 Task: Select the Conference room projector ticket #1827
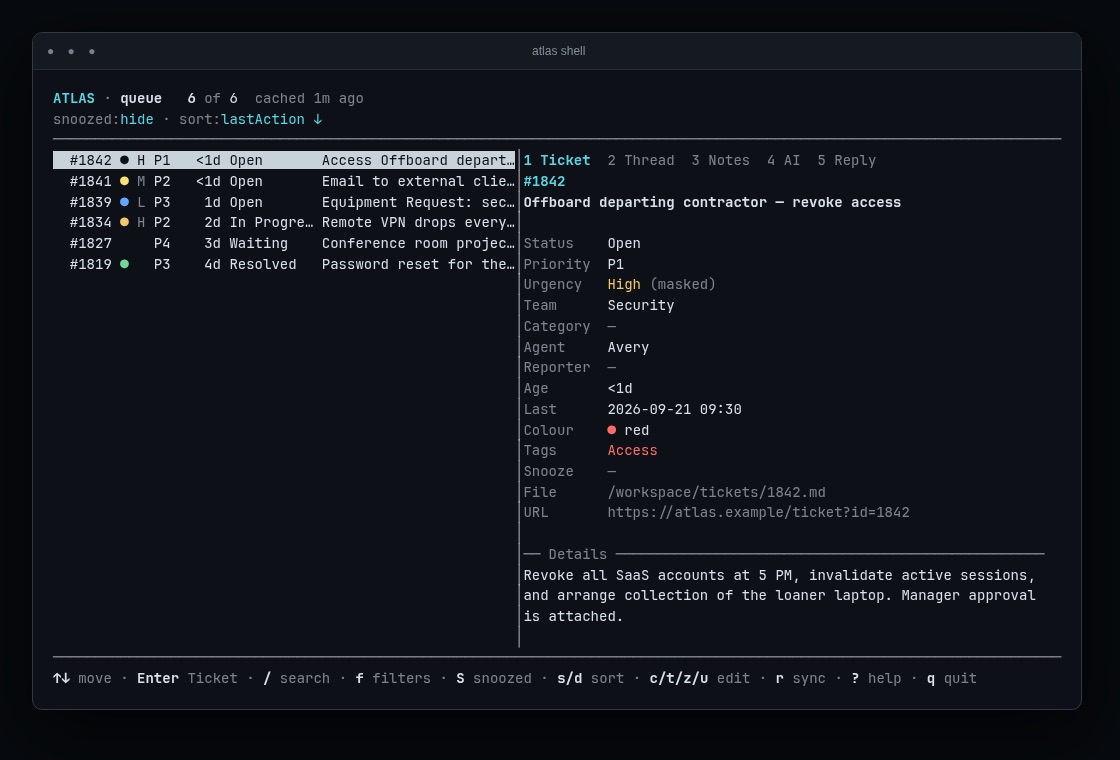pos(284,244)
